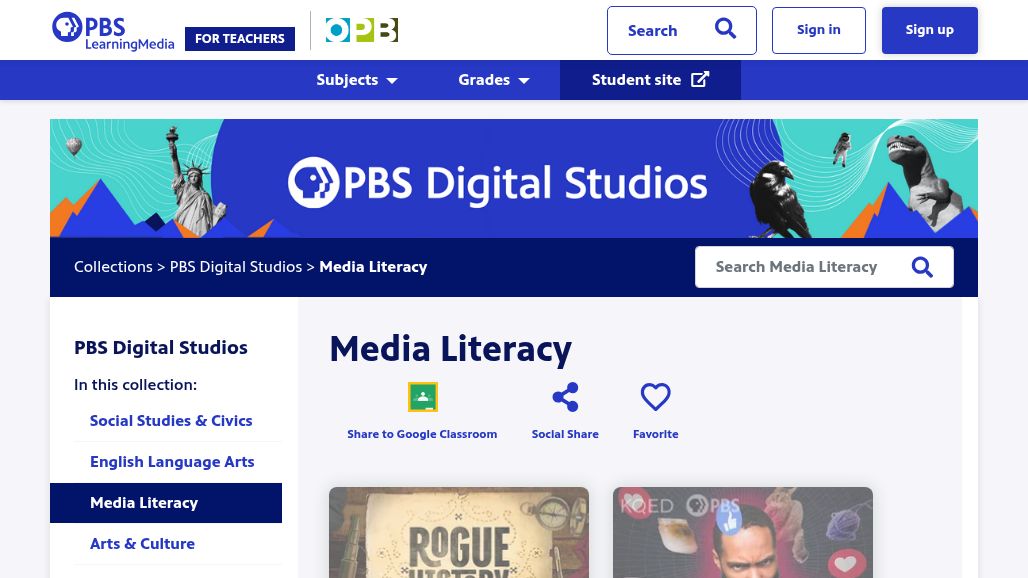Click the PBS Digital Studios banner
The height and width of the screenshot is (578, 1028).
(x=514, y=178)
